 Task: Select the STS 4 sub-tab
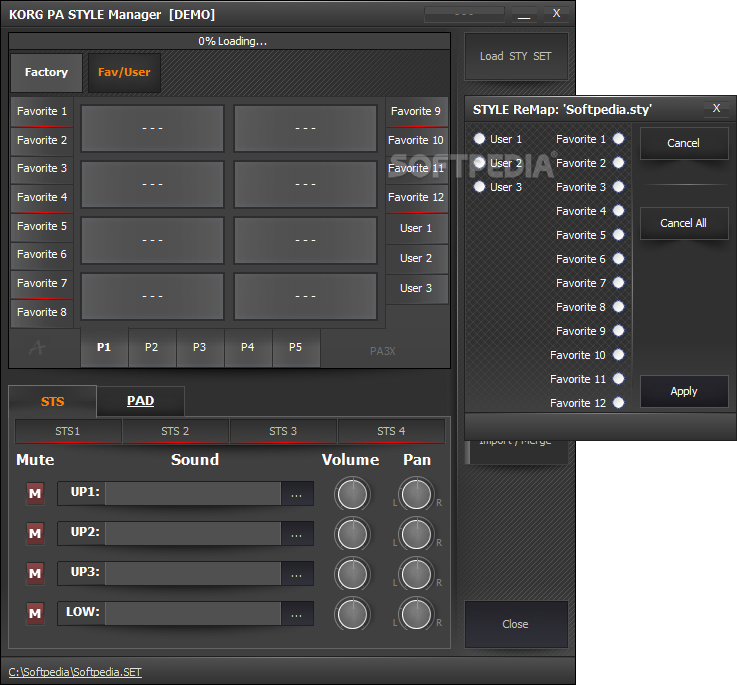[x=391, y=431]
